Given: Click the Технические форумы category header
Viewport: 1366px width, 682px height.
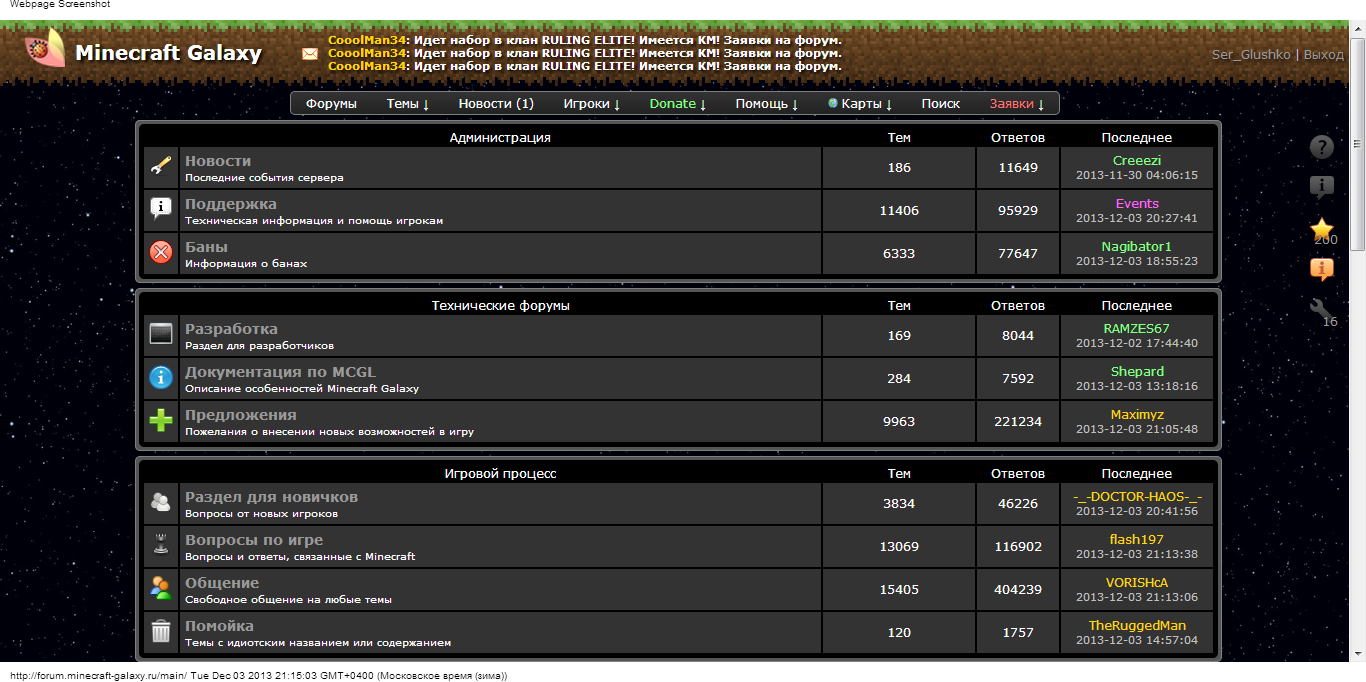Looking at the screenshot, I should click(x=500, y=305).
